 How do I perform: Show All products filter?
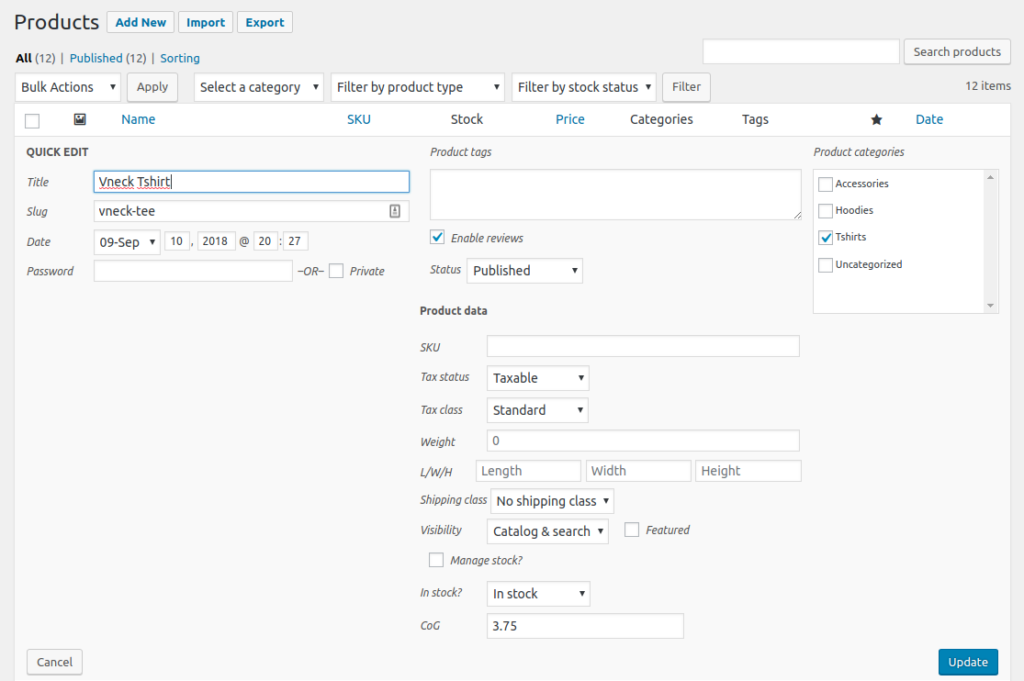coord(24,58)
